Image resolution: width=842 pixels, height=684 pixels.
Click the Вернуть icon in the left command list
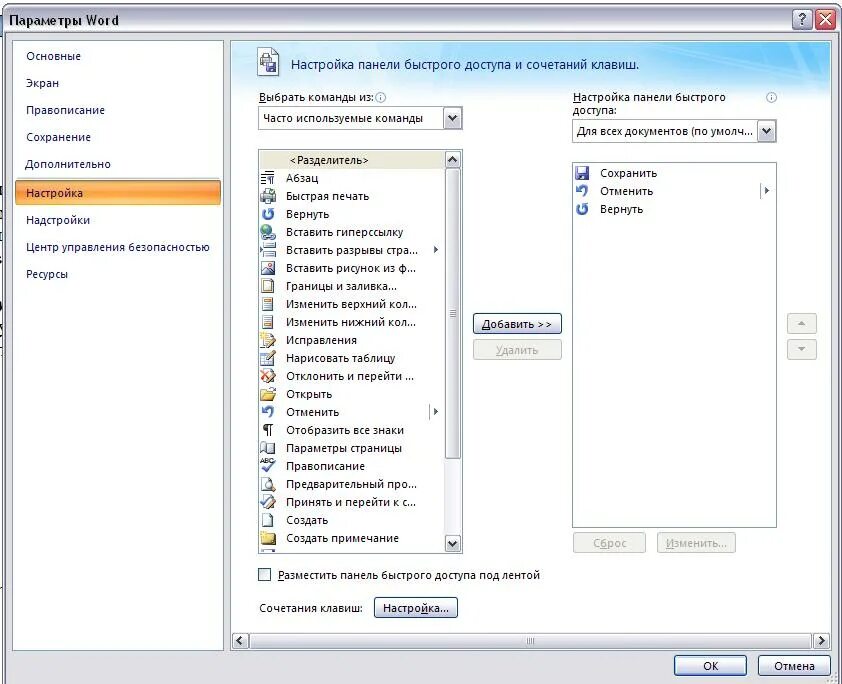(267, 214)
